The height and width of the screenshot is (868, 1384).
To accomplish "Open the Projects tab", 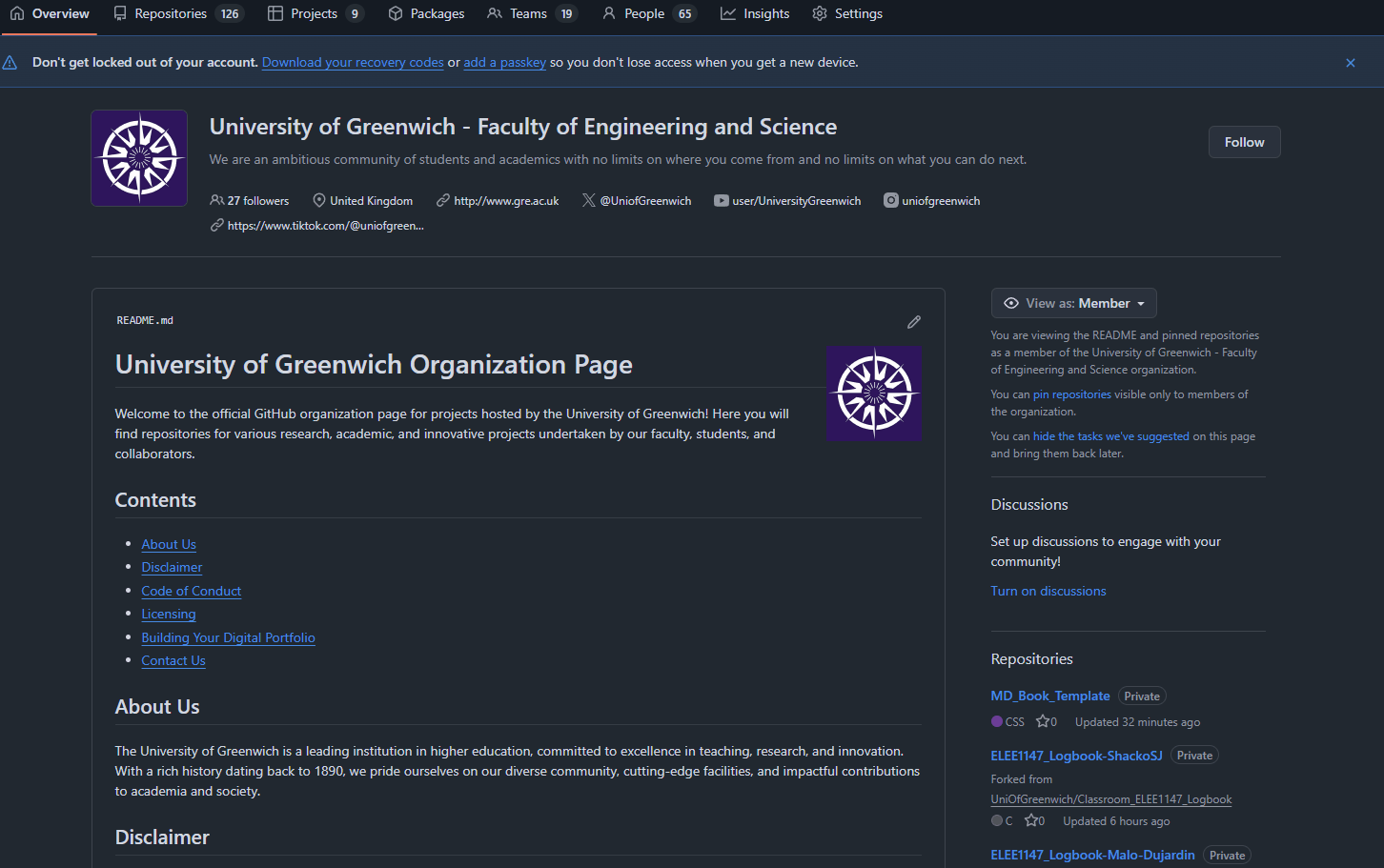I will [x=315, y=13].
